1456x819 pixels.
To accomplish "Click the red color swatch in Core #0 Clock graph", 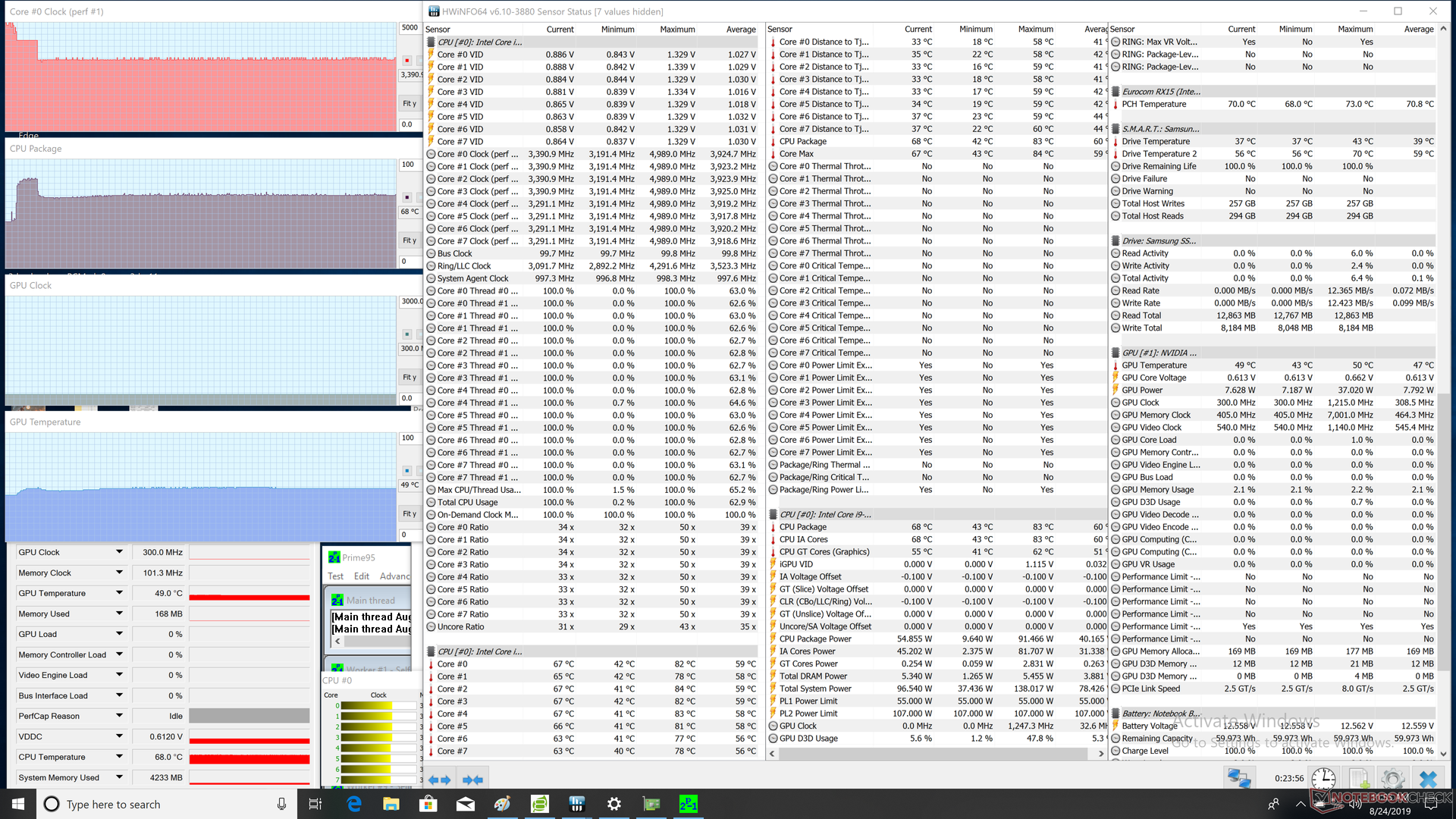I will 407,60.
